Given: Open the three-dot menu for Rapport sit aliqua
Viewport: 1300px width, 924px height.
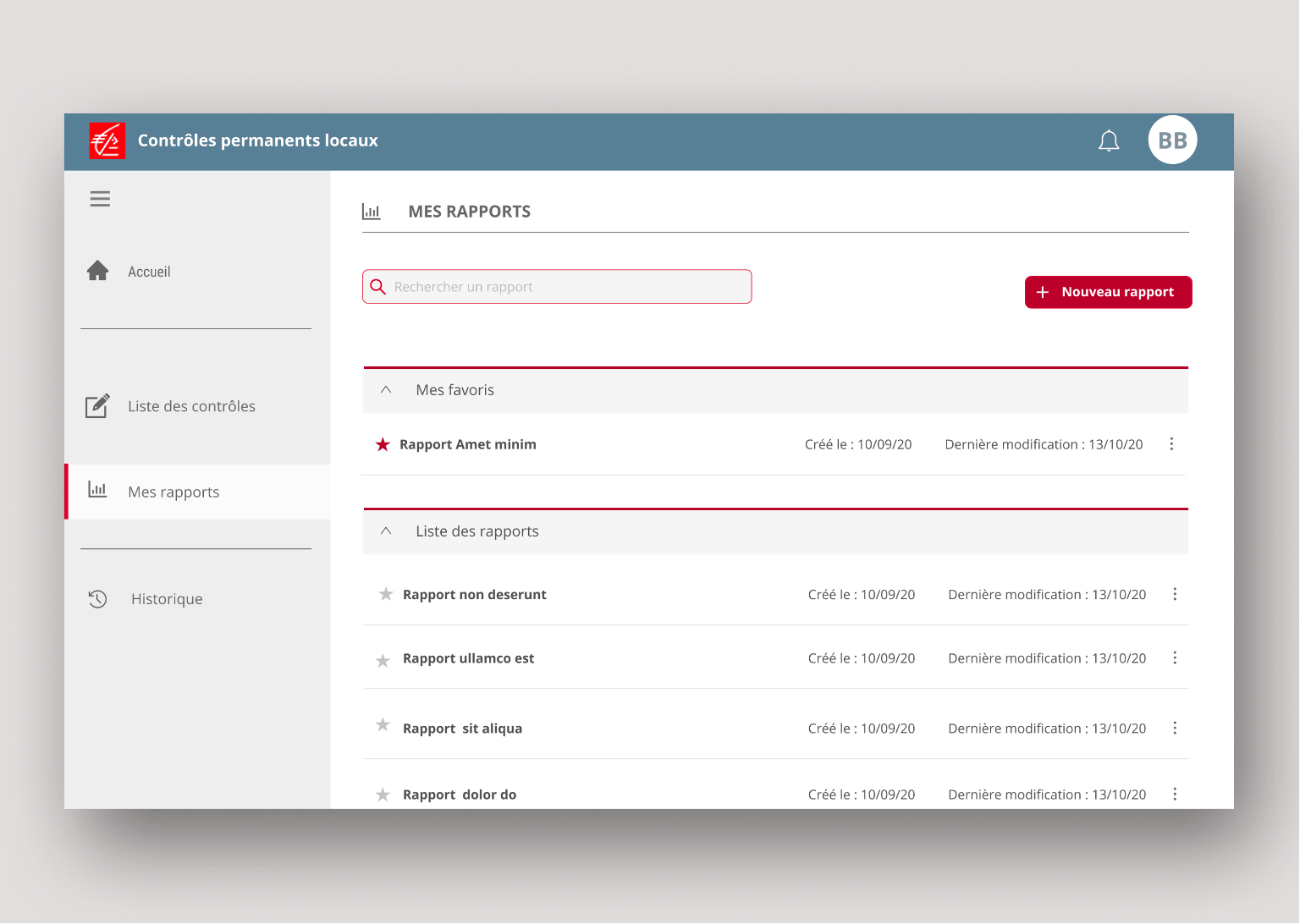Looking at the screenshot, I should click(1175, 729).
